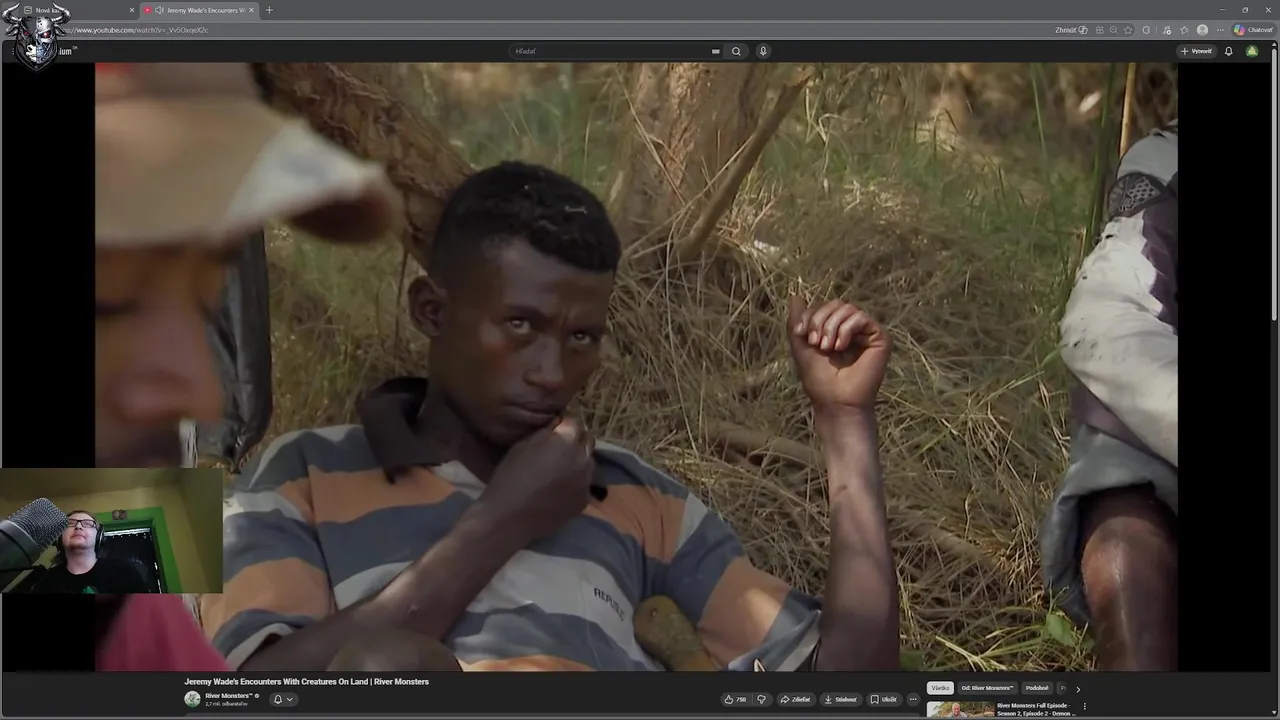This screenshot has width=1280, height=720.
Task: Open a new browser tab with plus
Action: point(268,10)
